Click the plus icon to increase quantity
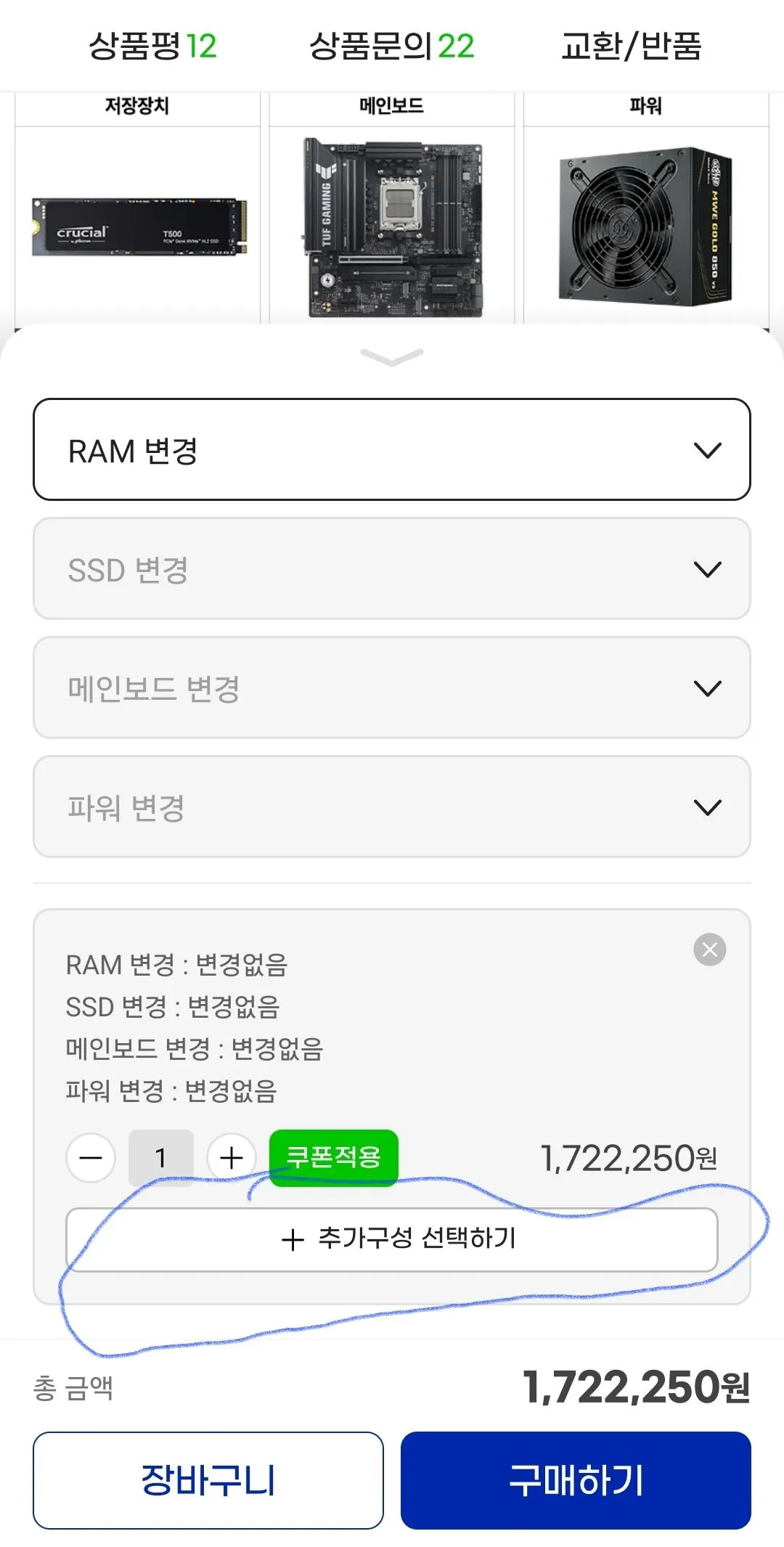The image size is (784, 1547). (x=231, y=1156)
